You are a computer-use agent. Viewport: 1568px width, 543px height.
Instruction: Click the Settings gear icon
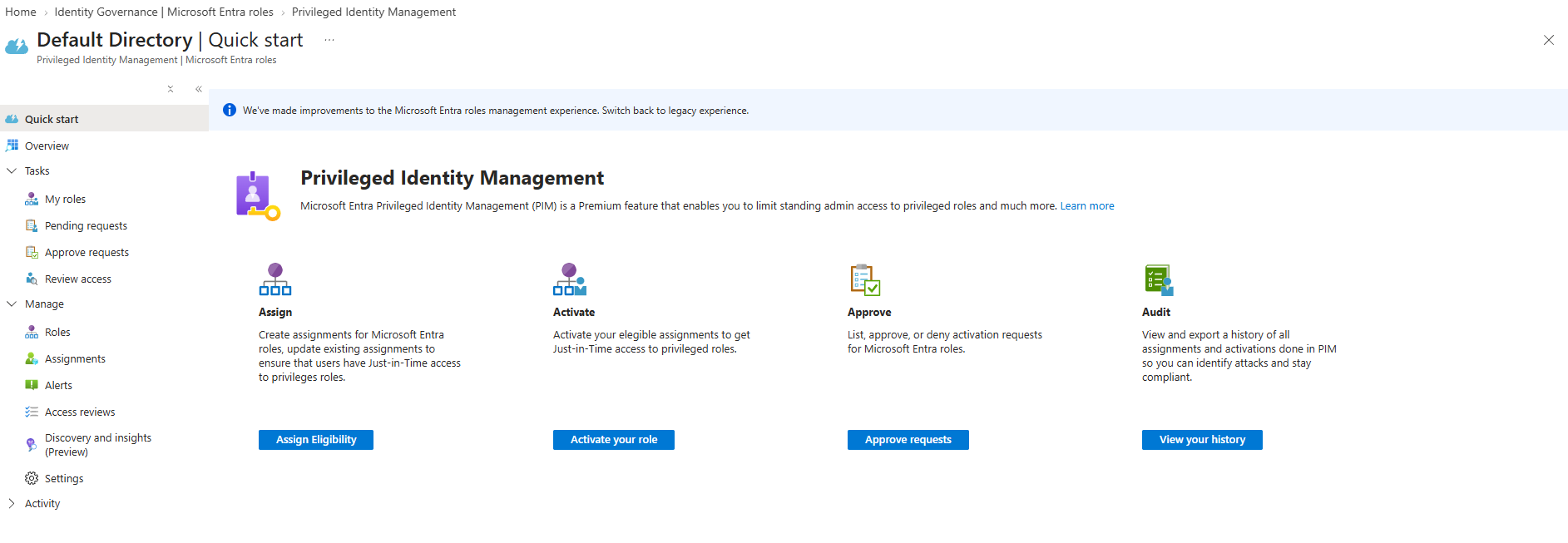(x=32, y=478)
